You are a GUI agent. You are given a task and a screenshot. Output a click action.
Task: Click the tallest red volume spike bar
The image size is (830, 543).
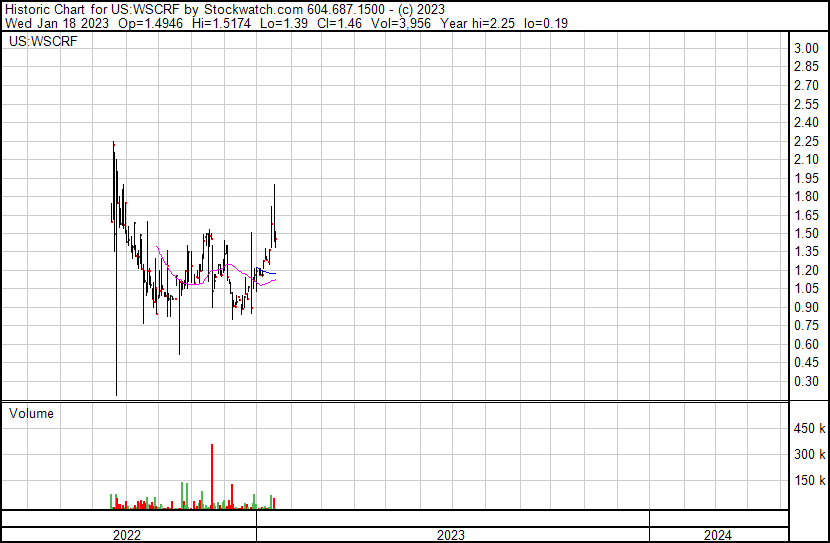212,476
